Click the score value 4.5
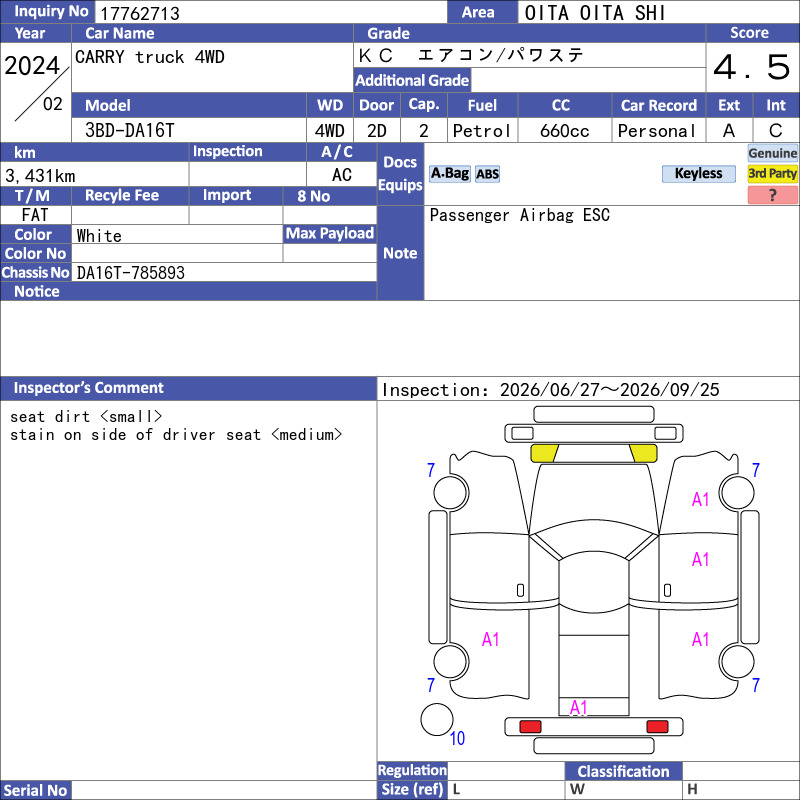Image resolution: width=800 pixels, height=800 pixels. 752,67
